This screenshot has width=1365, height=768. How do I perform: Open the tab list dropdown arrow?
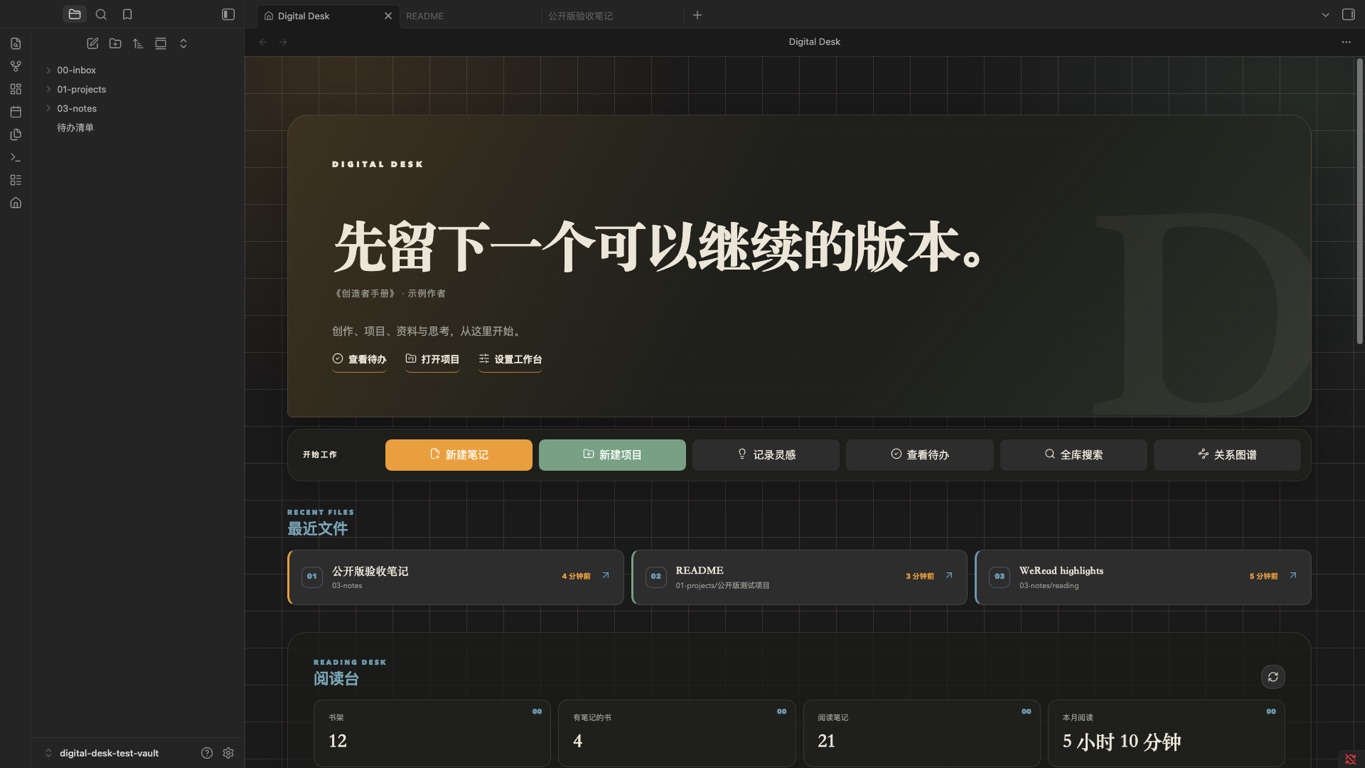(x=1325, y=15)
